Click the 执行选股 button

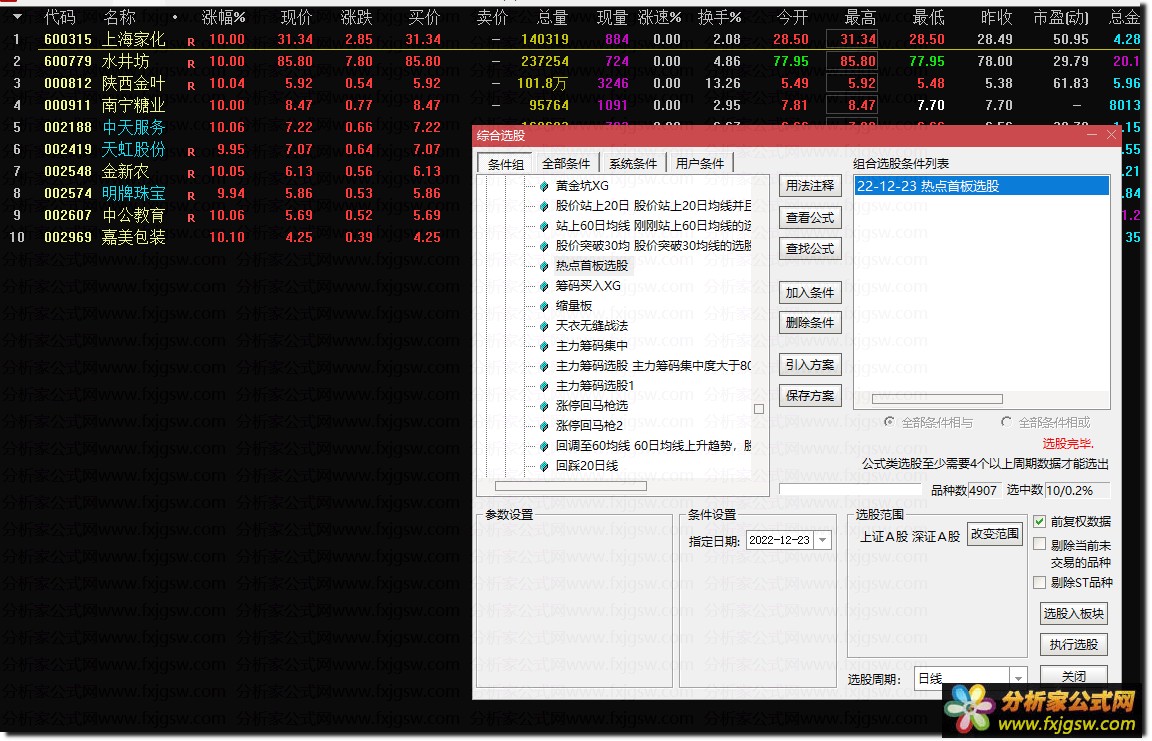pos(1073,645)
